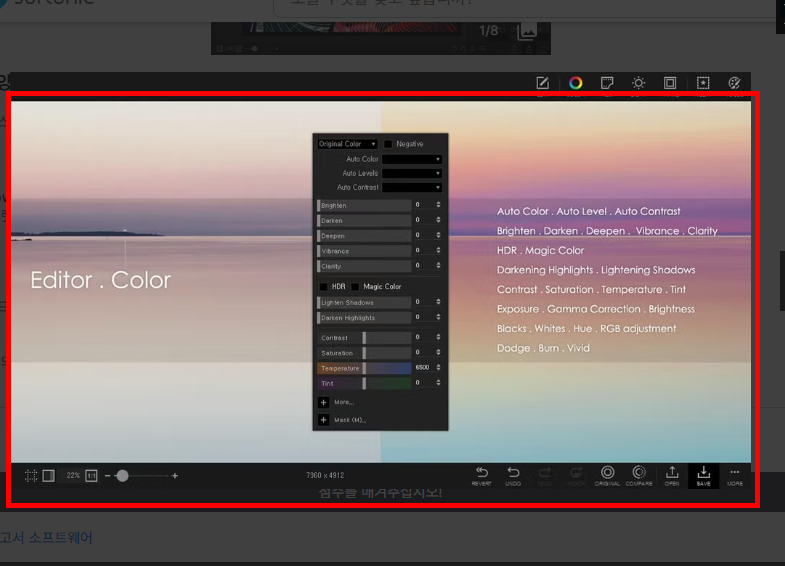Click the 'Editor . Color' heading text
785x566 pixels.
tap(101, 280)
